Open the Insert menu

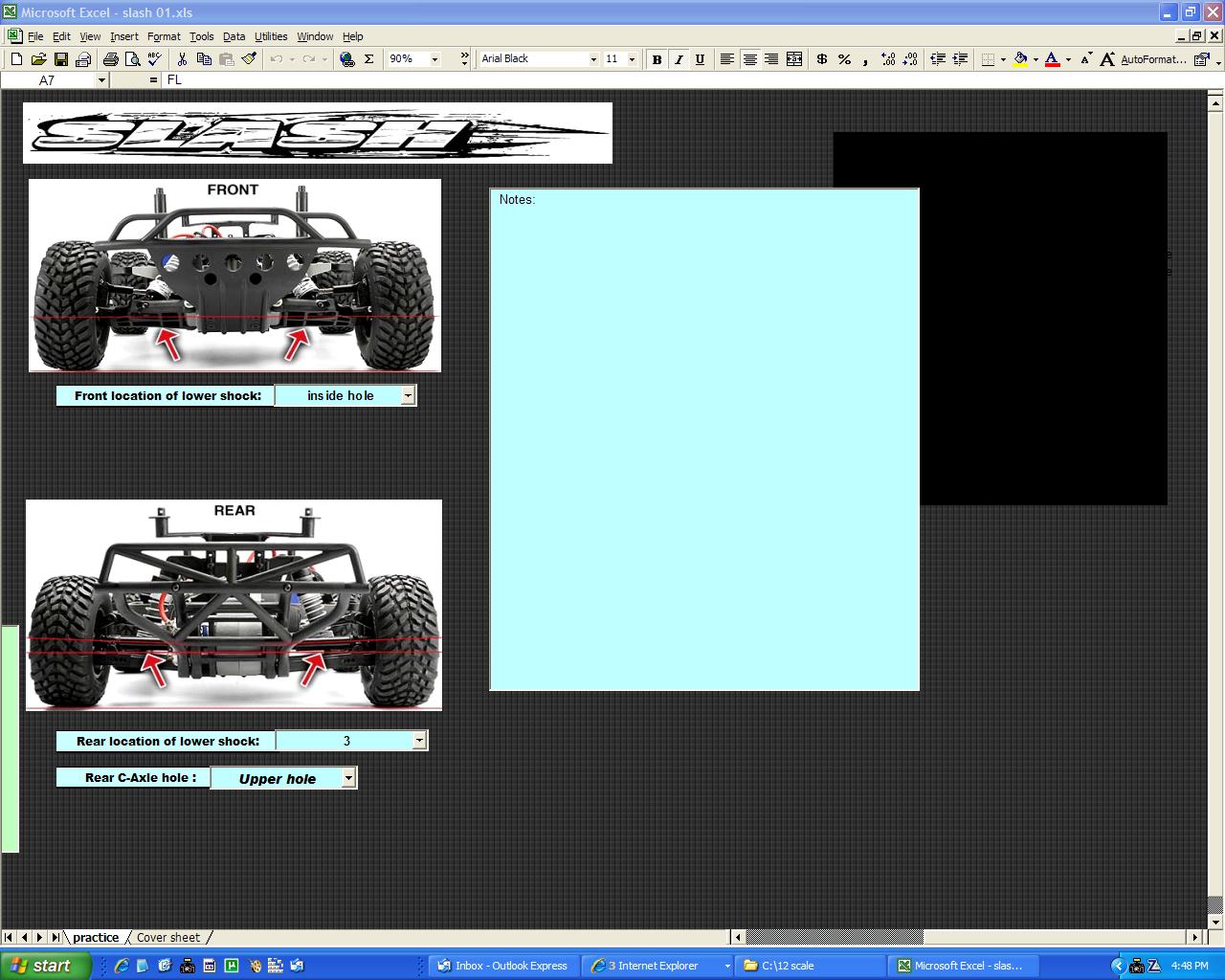pos(124,36)
